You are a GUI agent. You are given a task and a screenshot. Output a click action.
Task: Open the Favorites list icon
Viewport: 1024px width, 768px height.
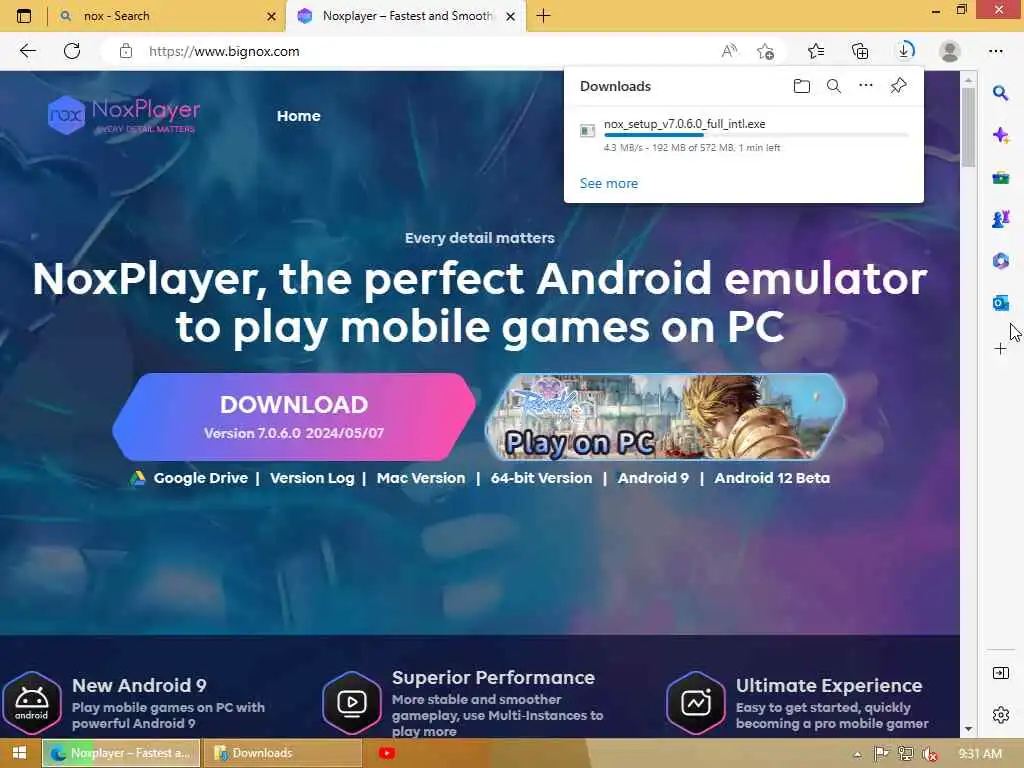click(816, 51)
